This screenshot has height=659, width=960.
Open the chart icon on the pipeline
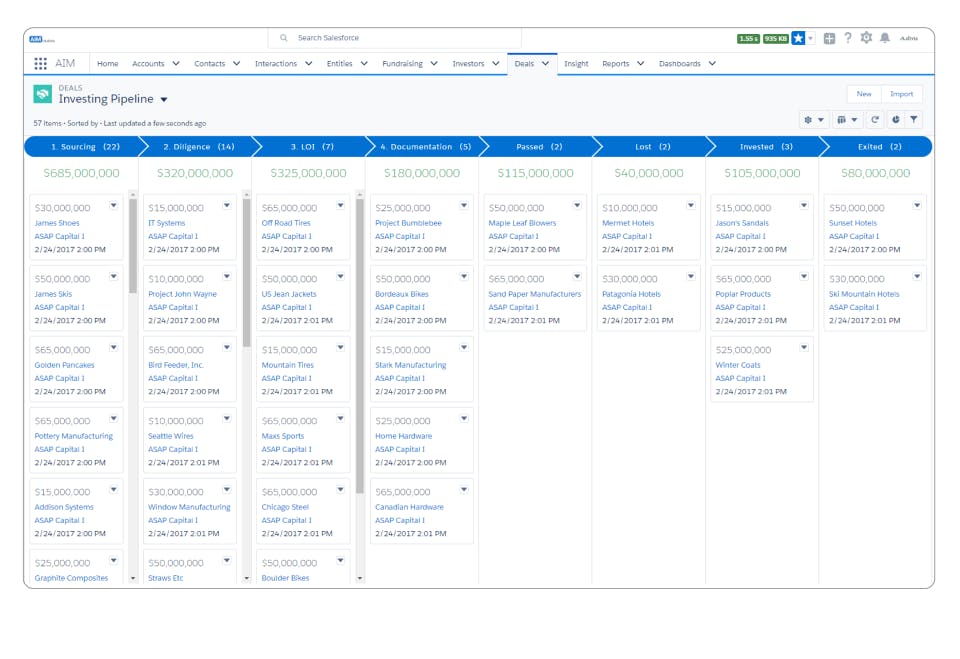[896, 119]
